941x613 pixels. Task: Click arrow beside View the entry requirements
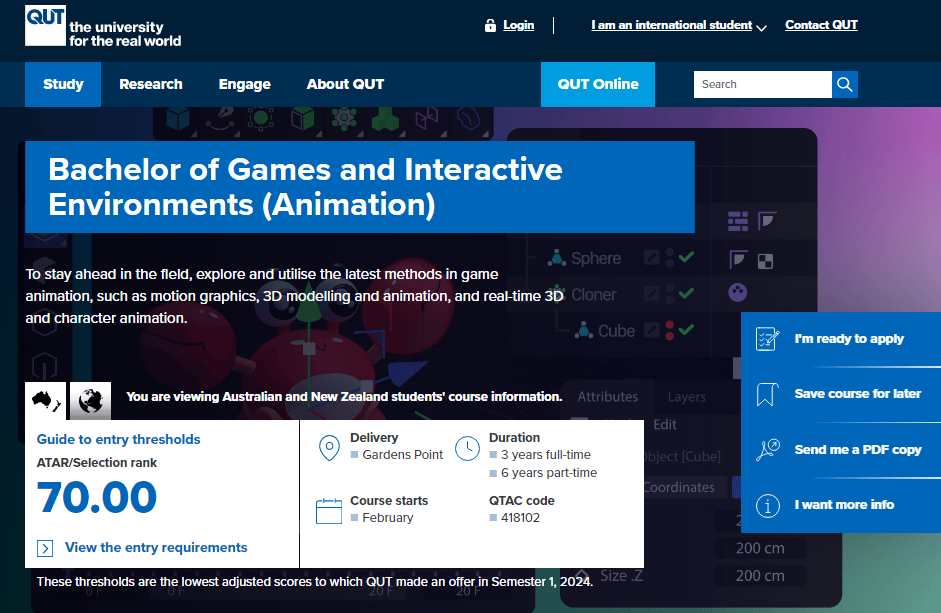44,548
